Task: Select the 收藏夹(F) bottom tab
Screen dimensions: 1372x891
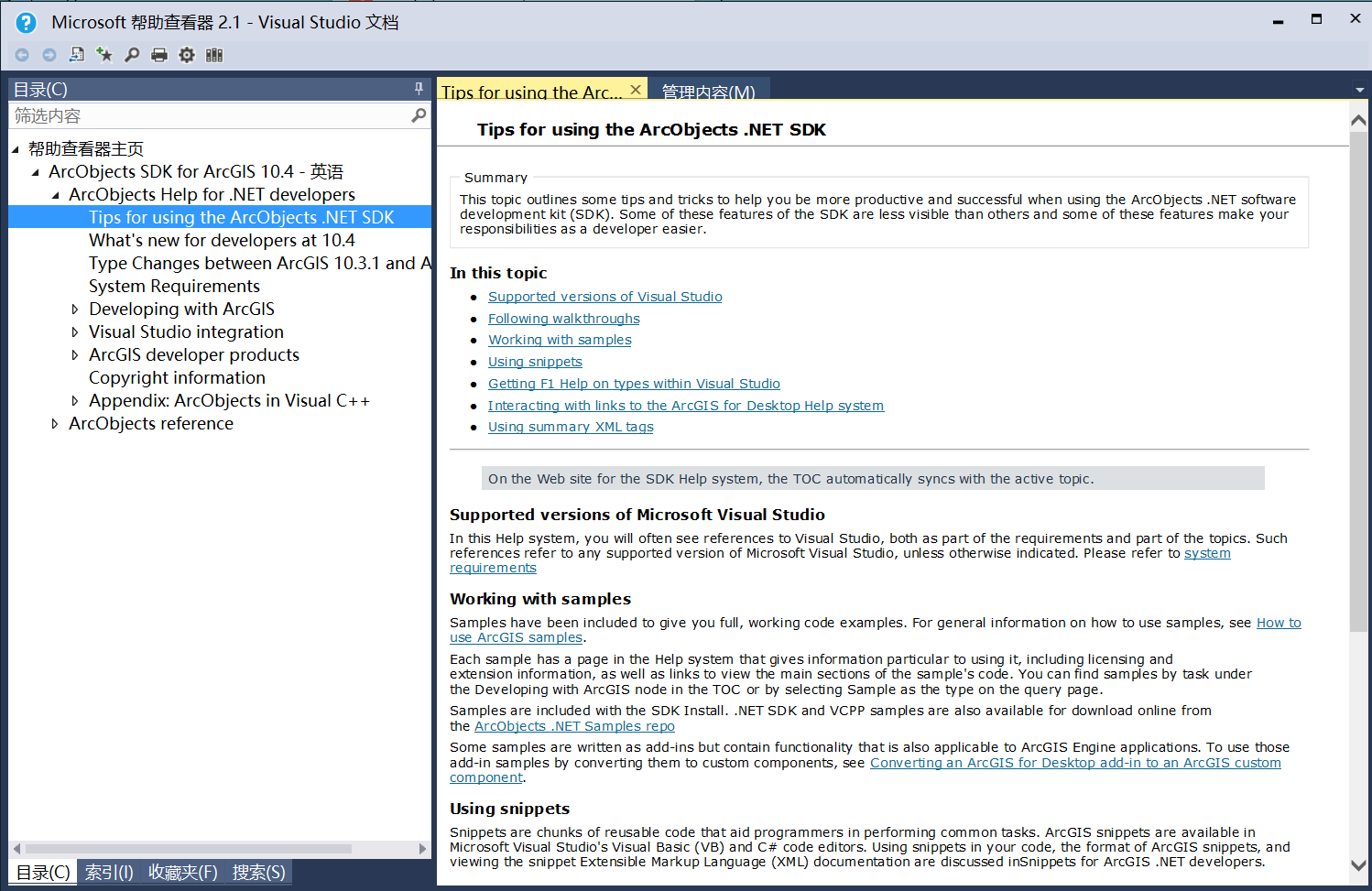Action: [183, 873]
